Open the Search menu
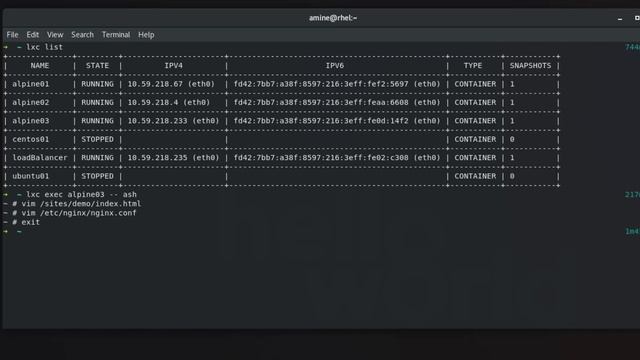Image resolution: width=640 pixels, height=360 pixels. point(82,35)
